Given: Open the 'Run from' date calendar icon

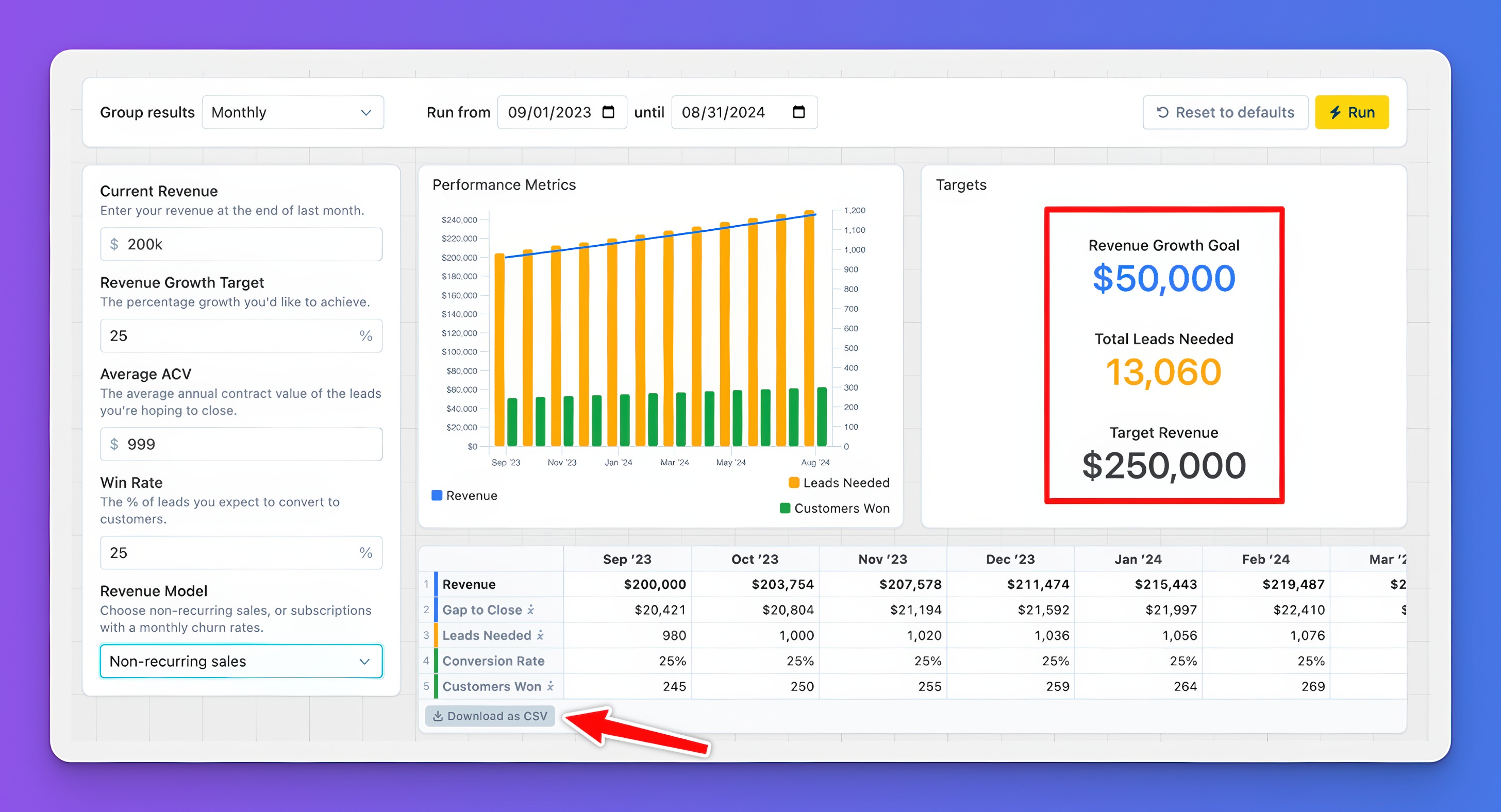Looking at the screenshot, I should point(608,112).
